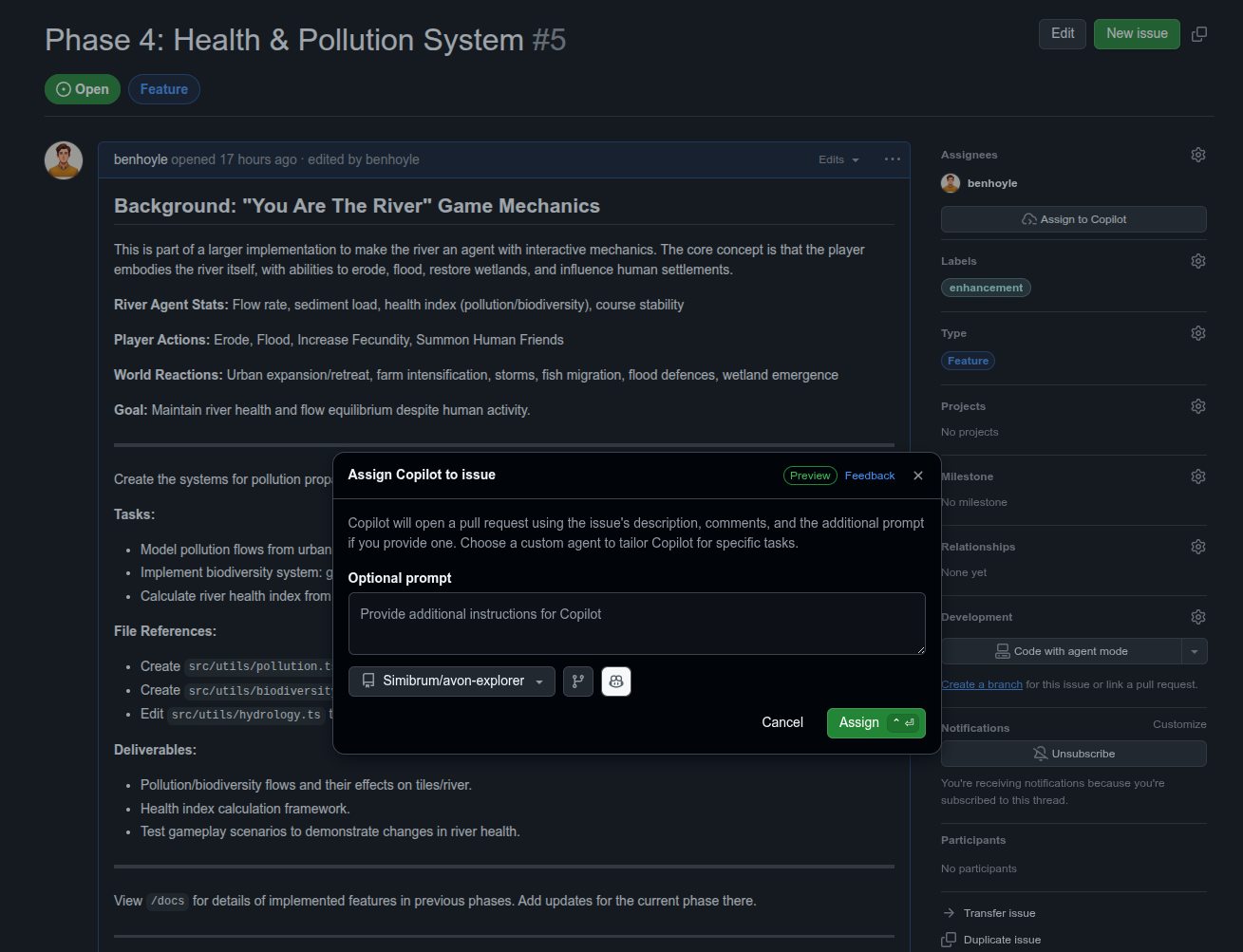This screenshot has height=952, width=1243.
Task: Click the branch selector icon button
Action: (577, 681)
